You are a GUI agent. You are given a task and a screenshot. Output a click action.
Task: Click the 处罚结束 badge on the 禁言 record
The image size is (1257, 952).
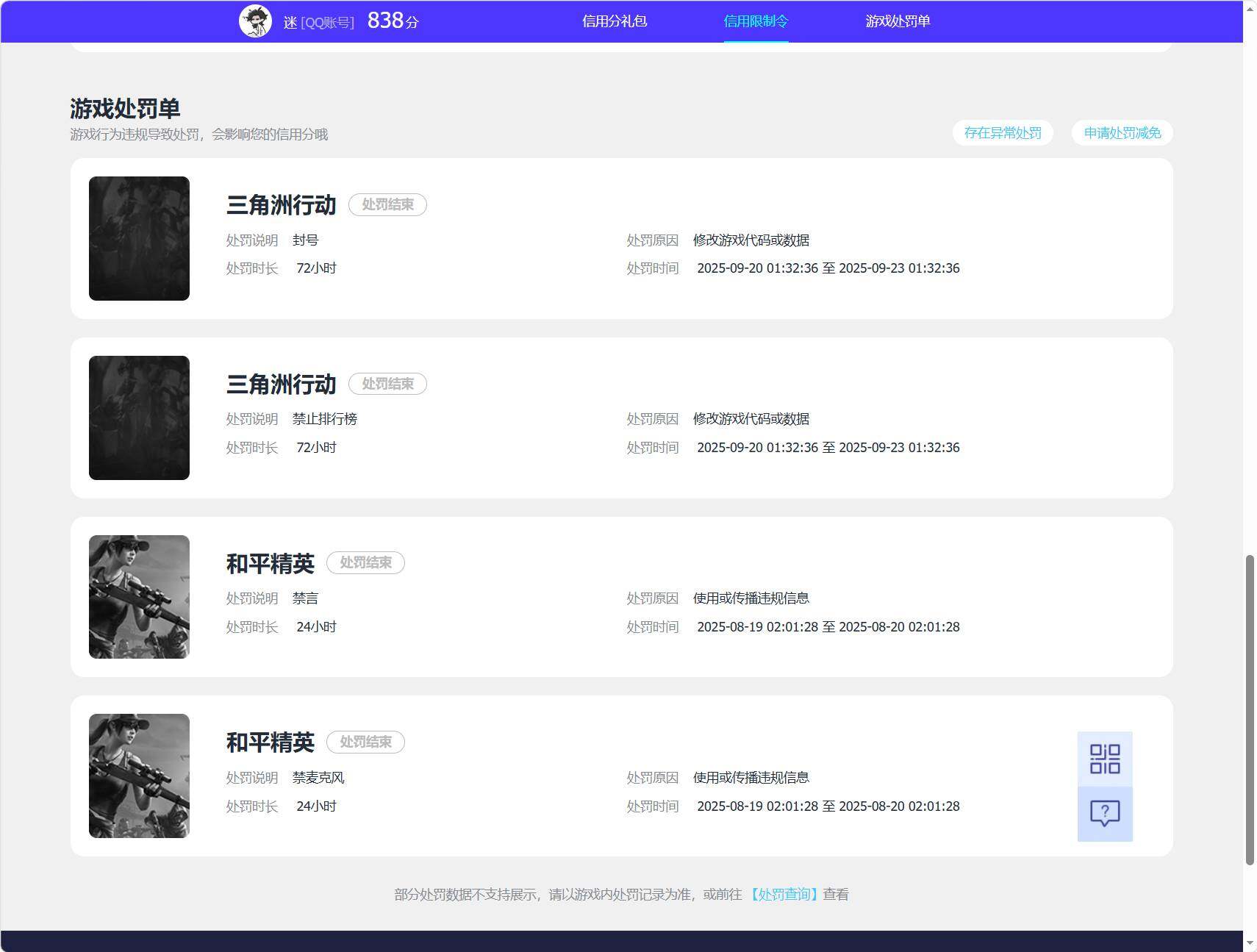[x=365, y=562]
